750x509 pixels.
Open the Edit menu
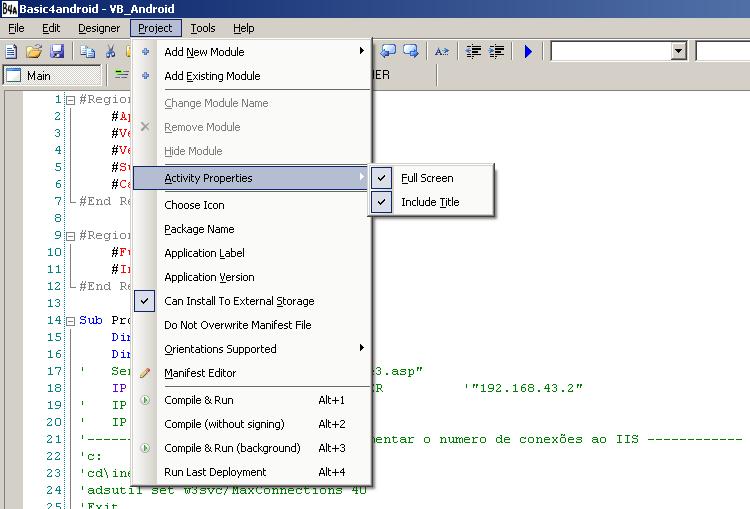[51, 28]
